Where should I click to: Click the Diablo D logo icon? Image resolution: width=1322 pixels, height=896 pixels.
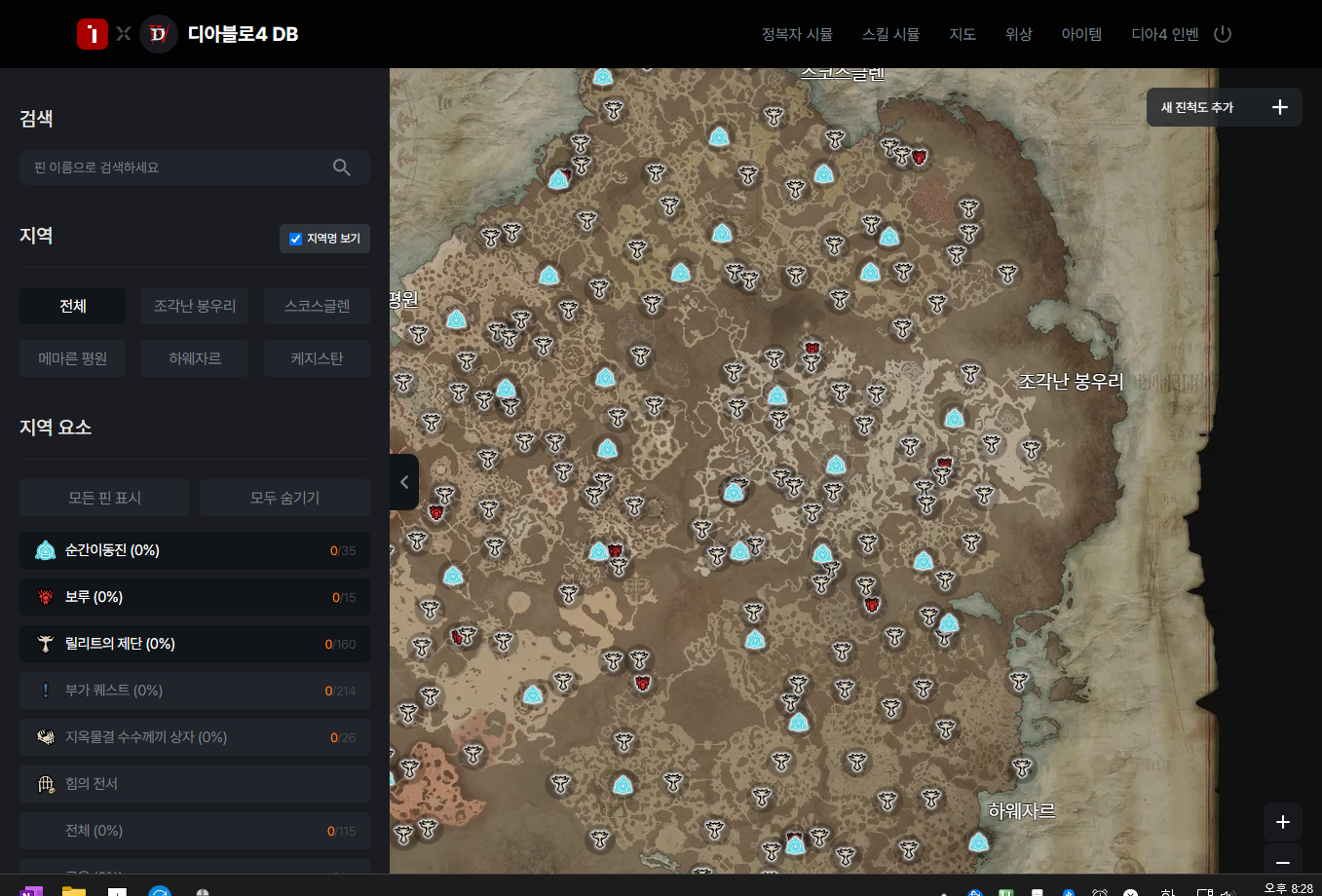[x=159, y=34]
